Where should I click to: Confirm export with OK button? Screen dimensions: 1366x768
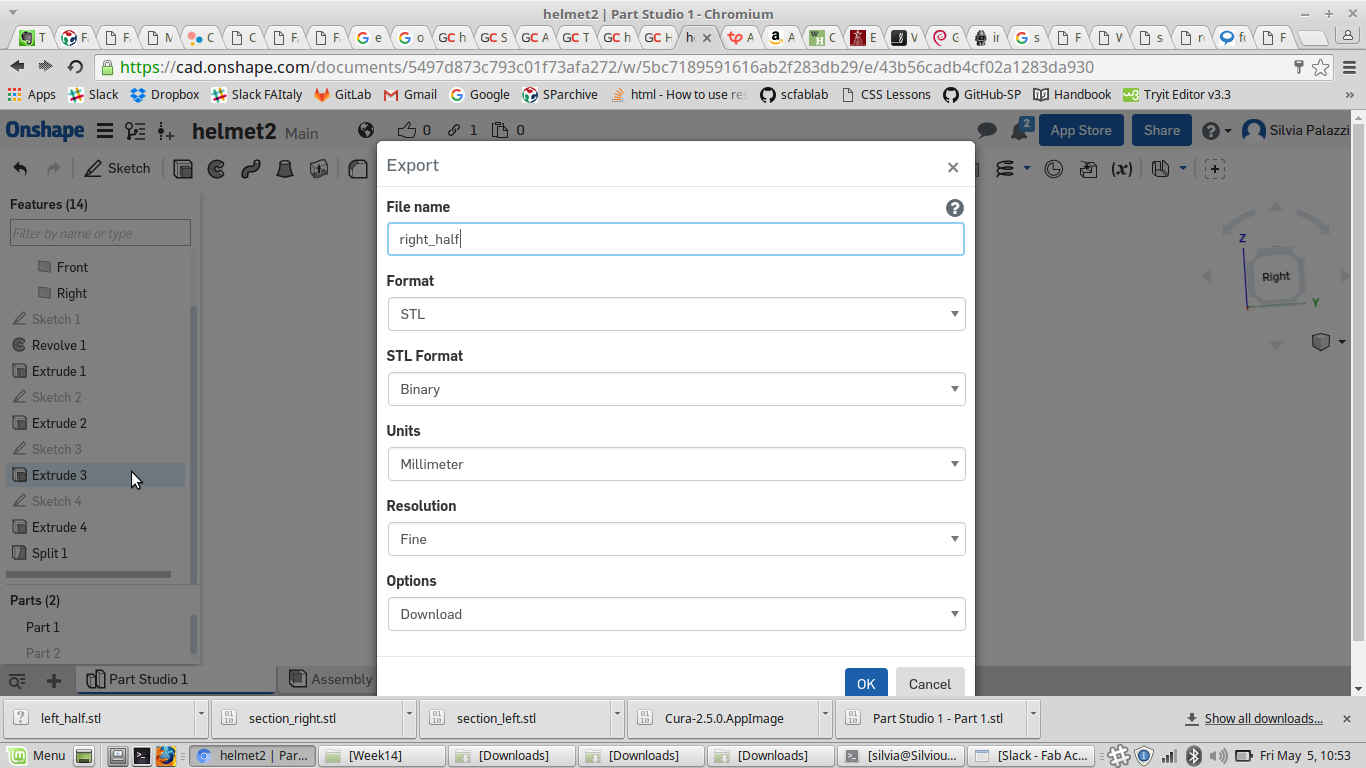(866, 684)
